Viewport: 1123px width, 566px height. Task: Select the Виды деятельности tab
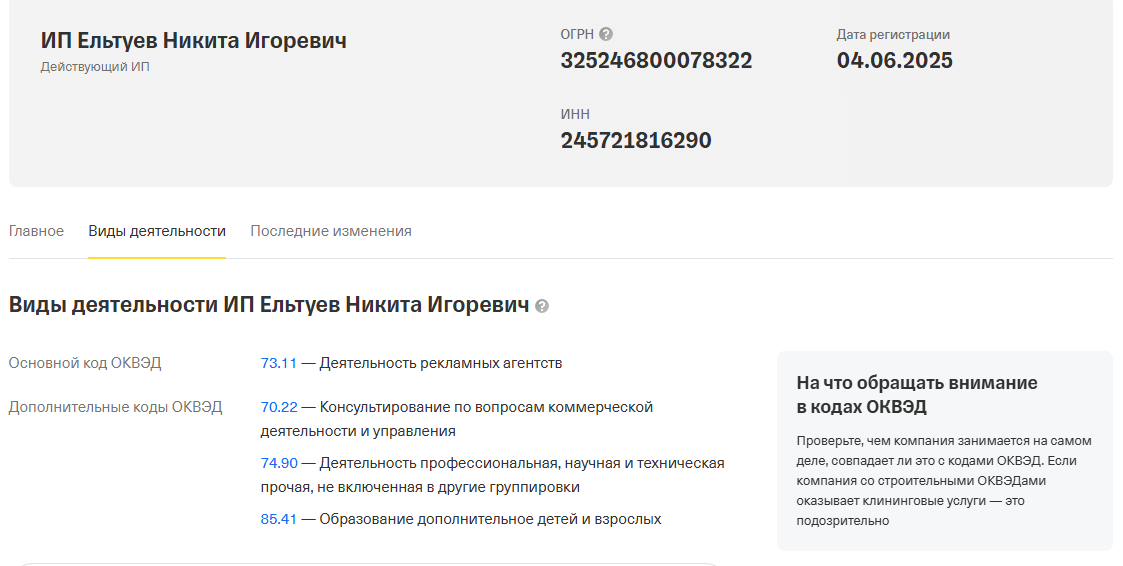coord(157,231)
